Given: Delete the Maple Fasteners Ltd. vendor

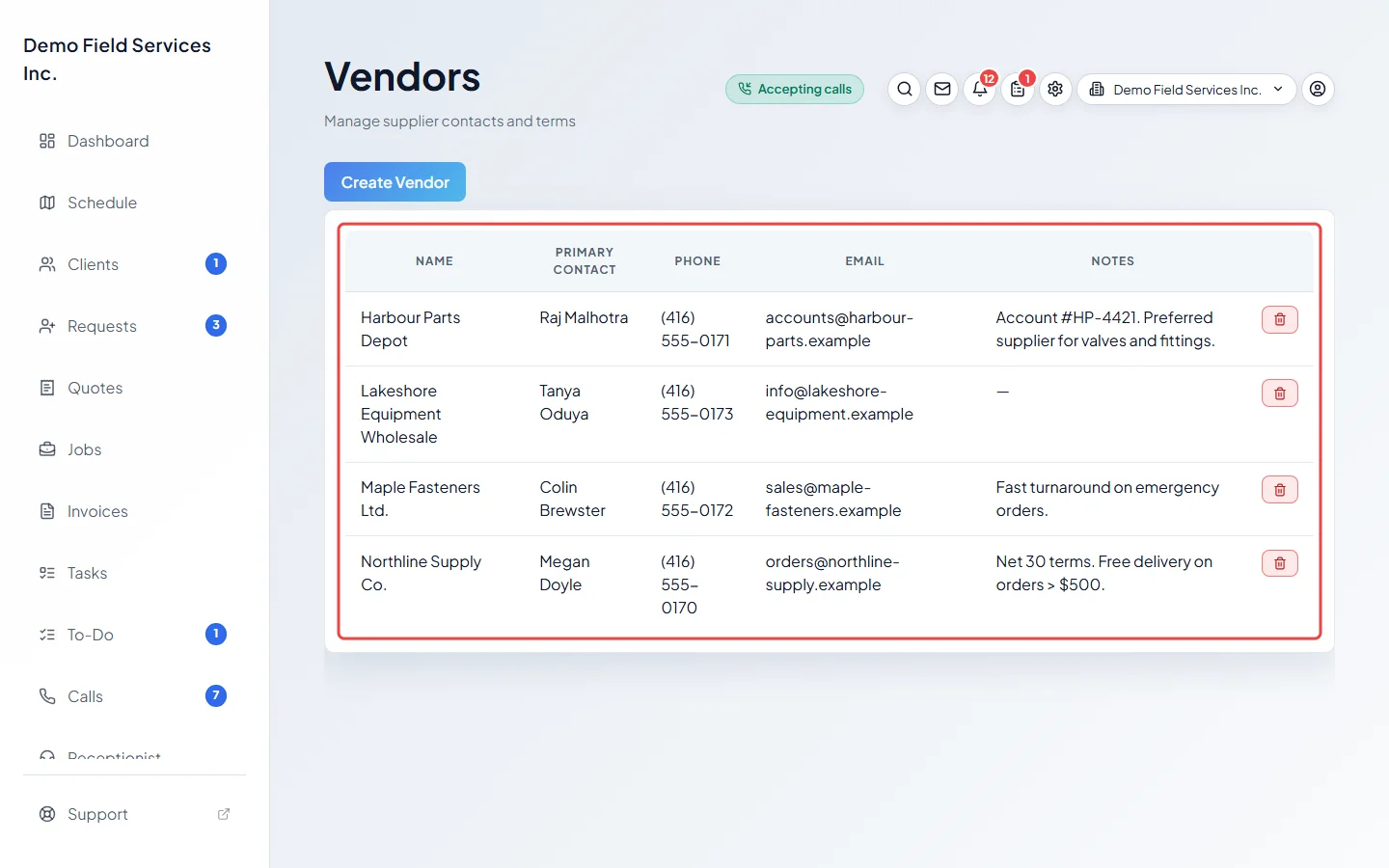Looking at the screenshot, I should [x=1280, y=489].
